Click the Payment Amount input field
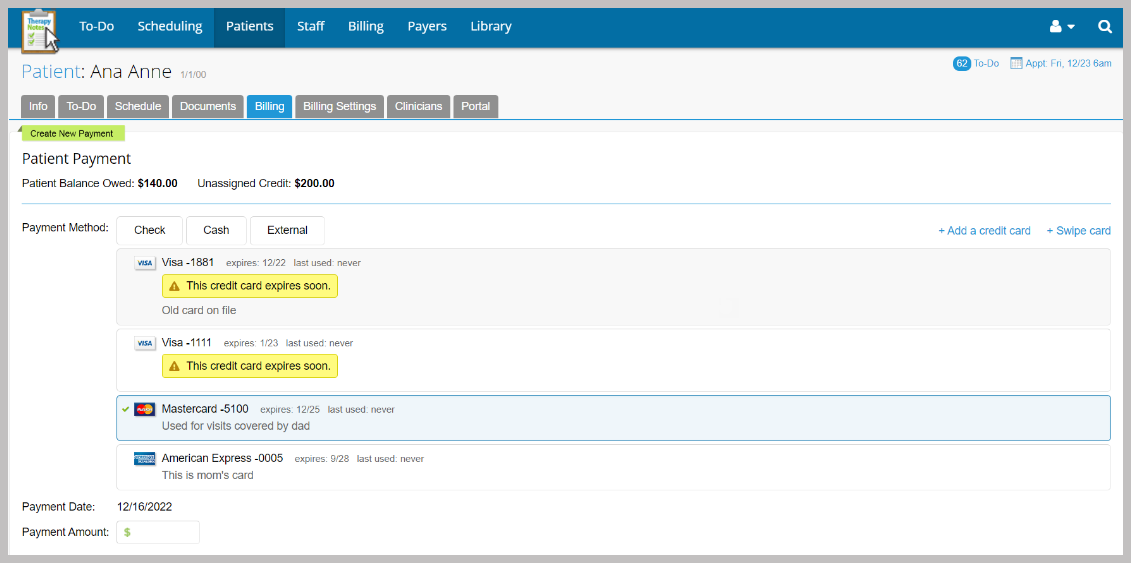 tap(163, 532)
